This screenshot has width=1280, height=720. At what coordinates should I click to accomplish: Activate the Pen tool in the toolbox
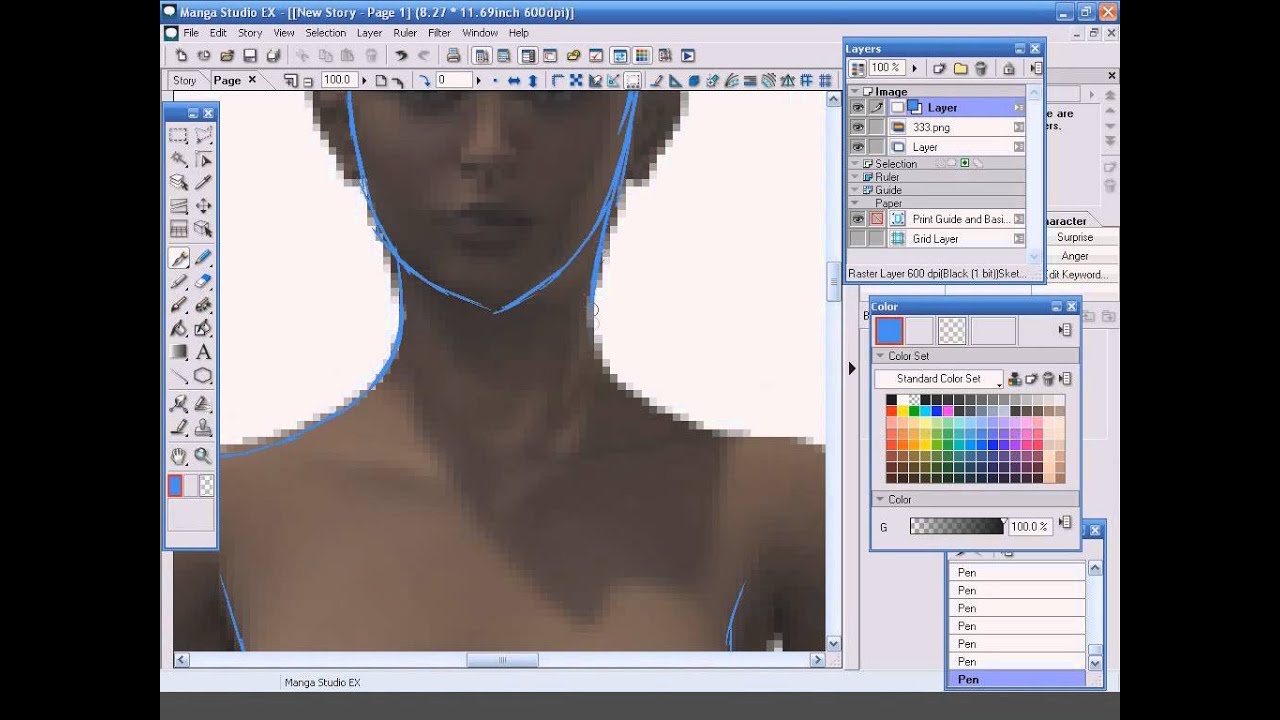[179, 258]
